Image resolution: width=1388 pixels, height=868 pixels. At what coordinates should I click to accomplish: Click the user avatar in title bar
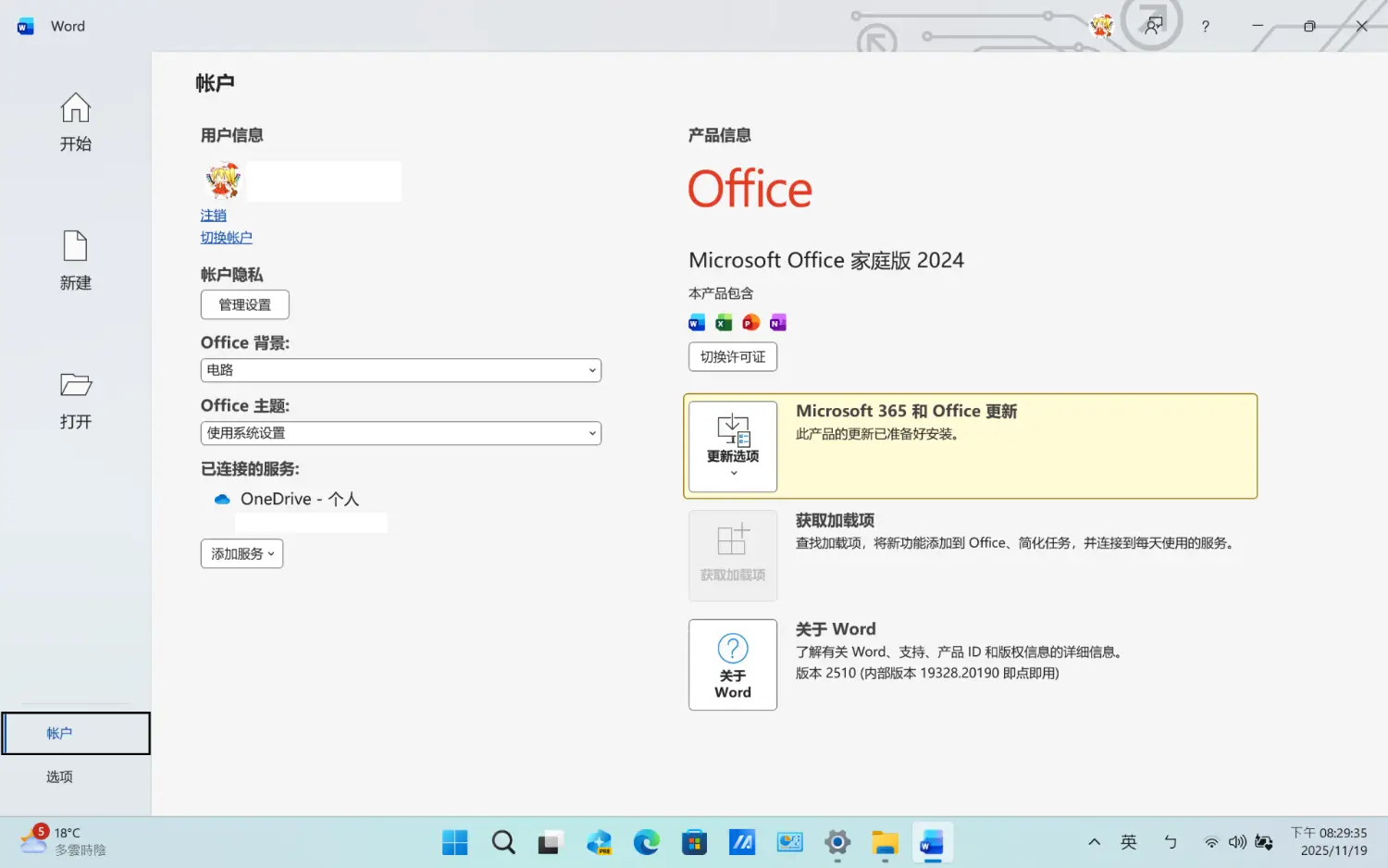click(x=1101, y=26)
